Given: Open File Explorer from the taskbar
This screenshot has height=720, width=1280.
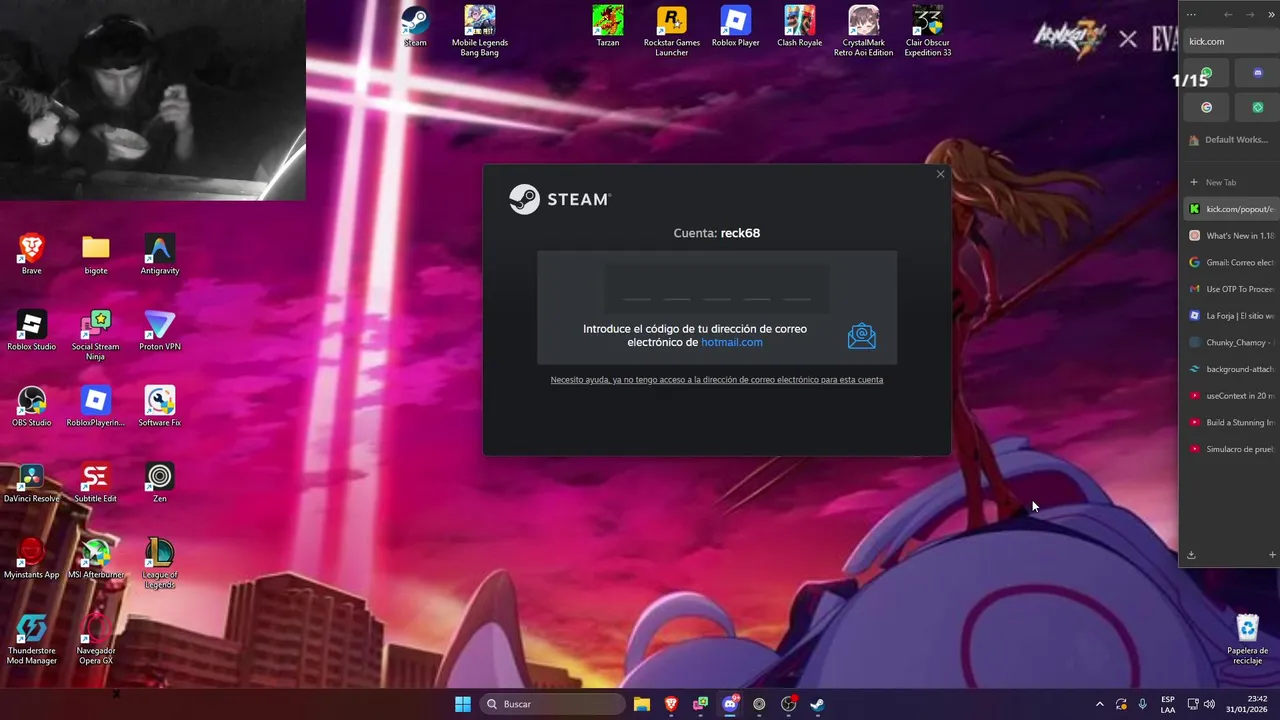Looking at the screenshot, I should click(x=642, y=704).
